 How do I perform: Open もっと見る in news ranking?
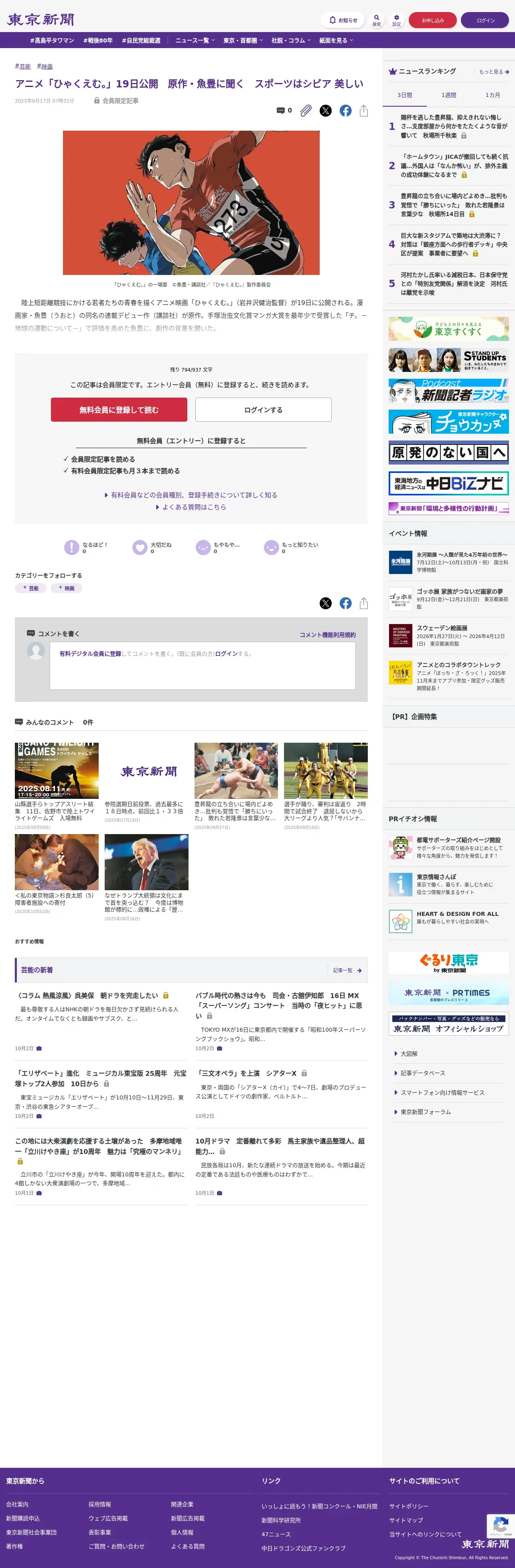click(494, 72)
